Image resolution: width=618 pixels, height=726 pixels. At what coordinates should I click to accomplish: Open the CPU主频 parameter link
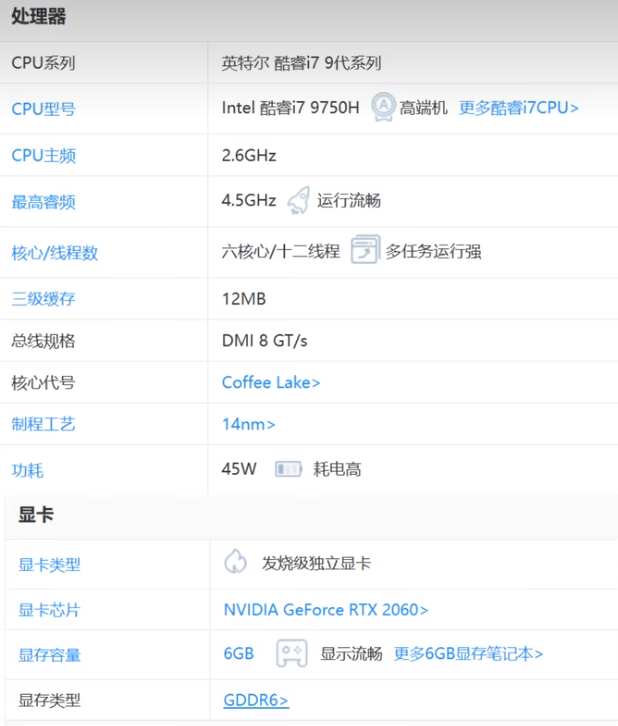(x=44, y=156)
